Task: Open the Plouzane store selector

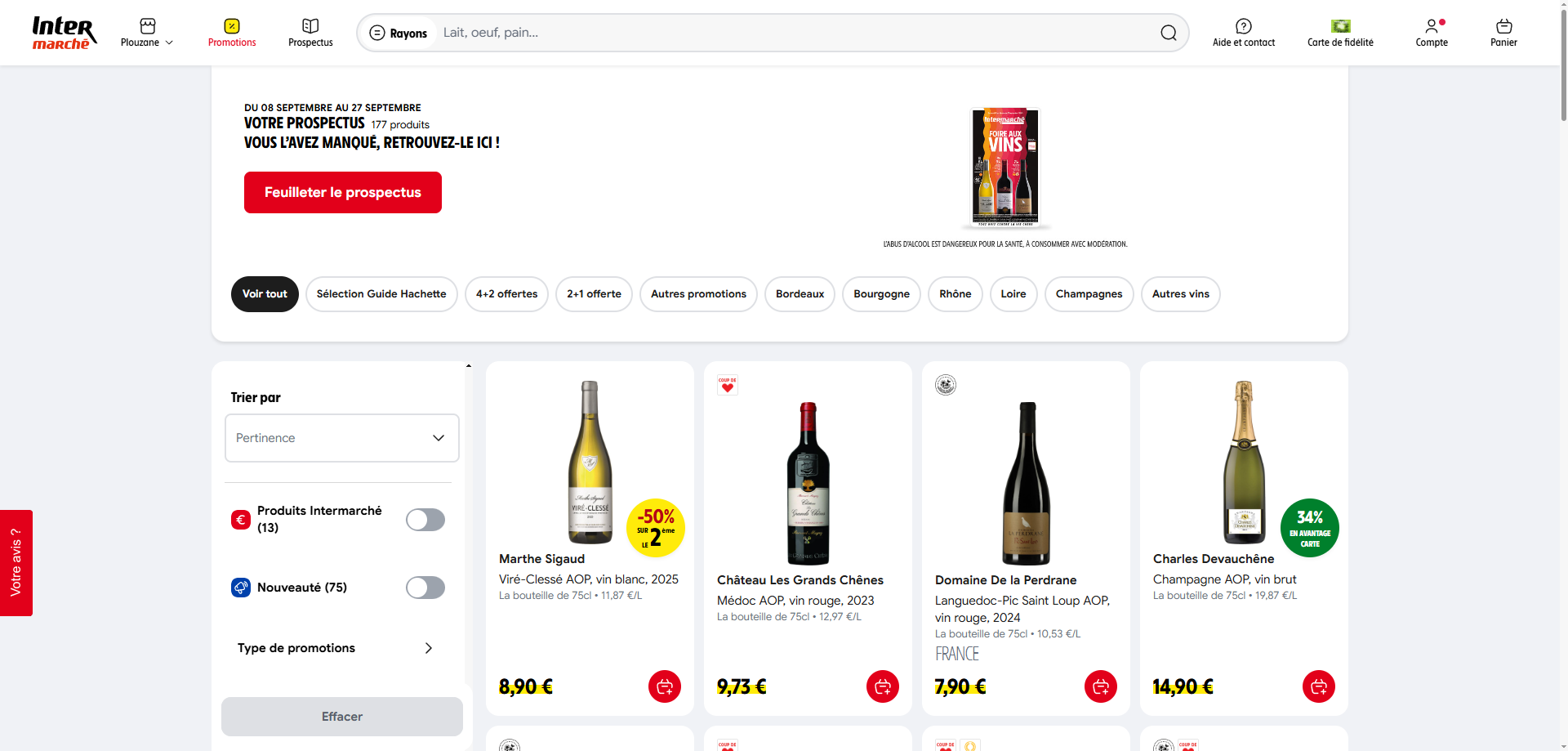Action: (147, 33)
